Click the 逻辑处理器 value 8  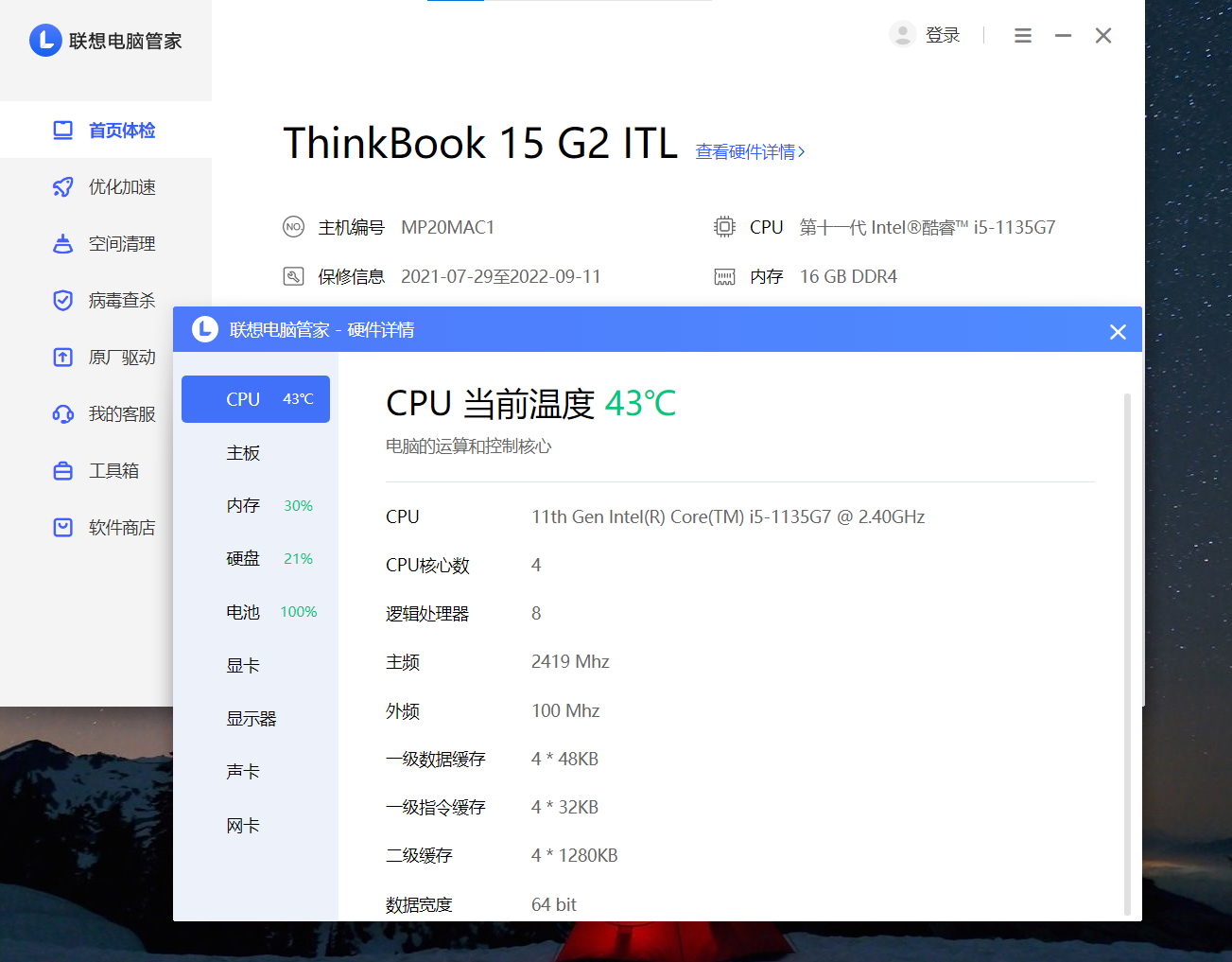pyautogui.click(x=536, y=613)
